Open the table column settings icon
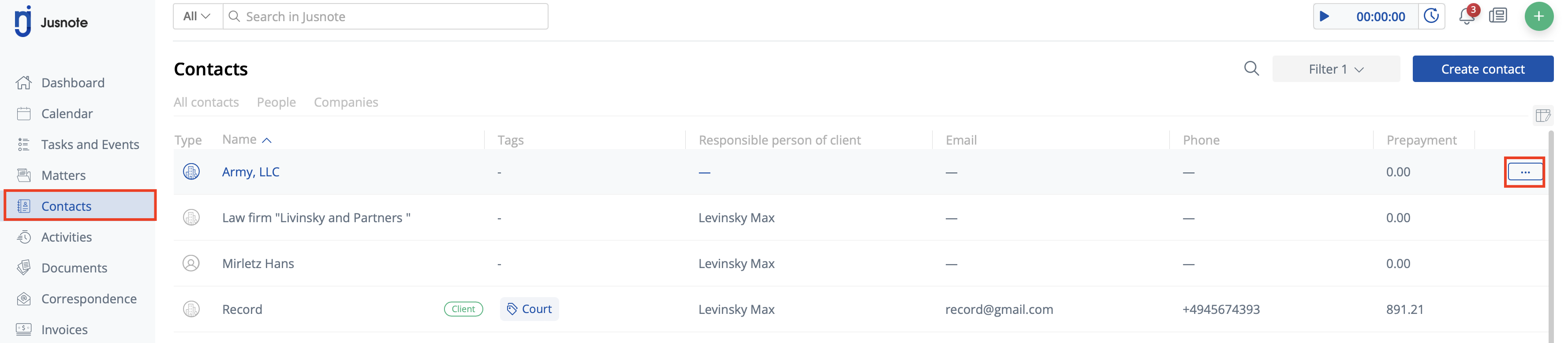Screen dimensions: 1568x343 pyautogui.click(x=1542, y=116)
